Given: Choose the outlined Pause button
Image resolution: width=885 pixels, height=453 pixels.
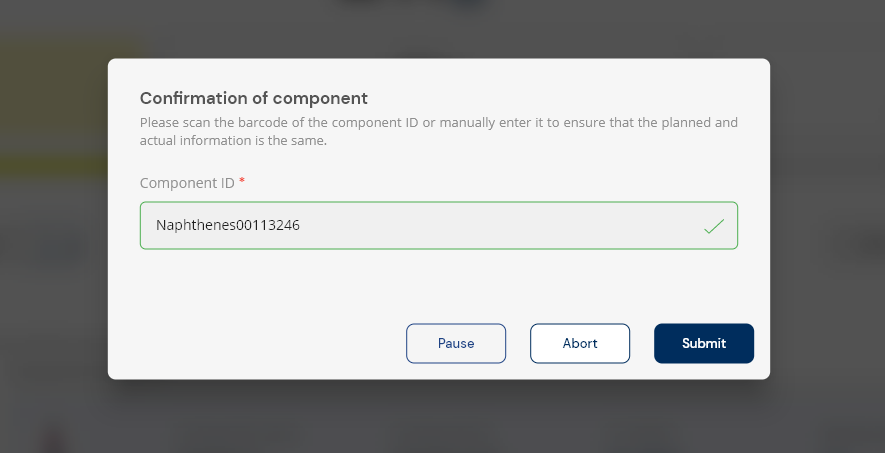Looking at the screenshot, I should click(456, 343).
